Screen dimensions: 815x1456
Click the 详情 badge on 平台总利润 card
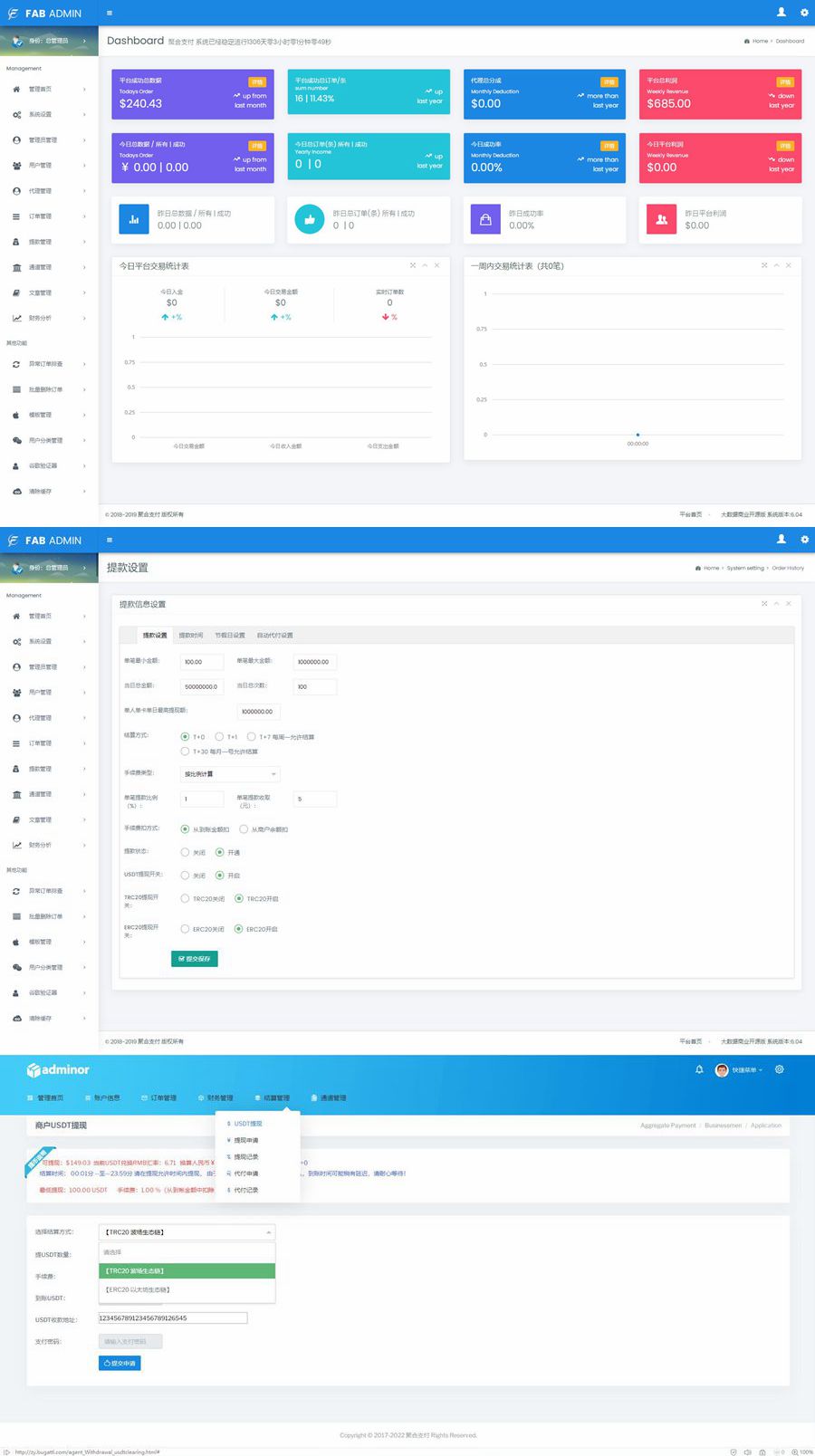tap(785, 81)
